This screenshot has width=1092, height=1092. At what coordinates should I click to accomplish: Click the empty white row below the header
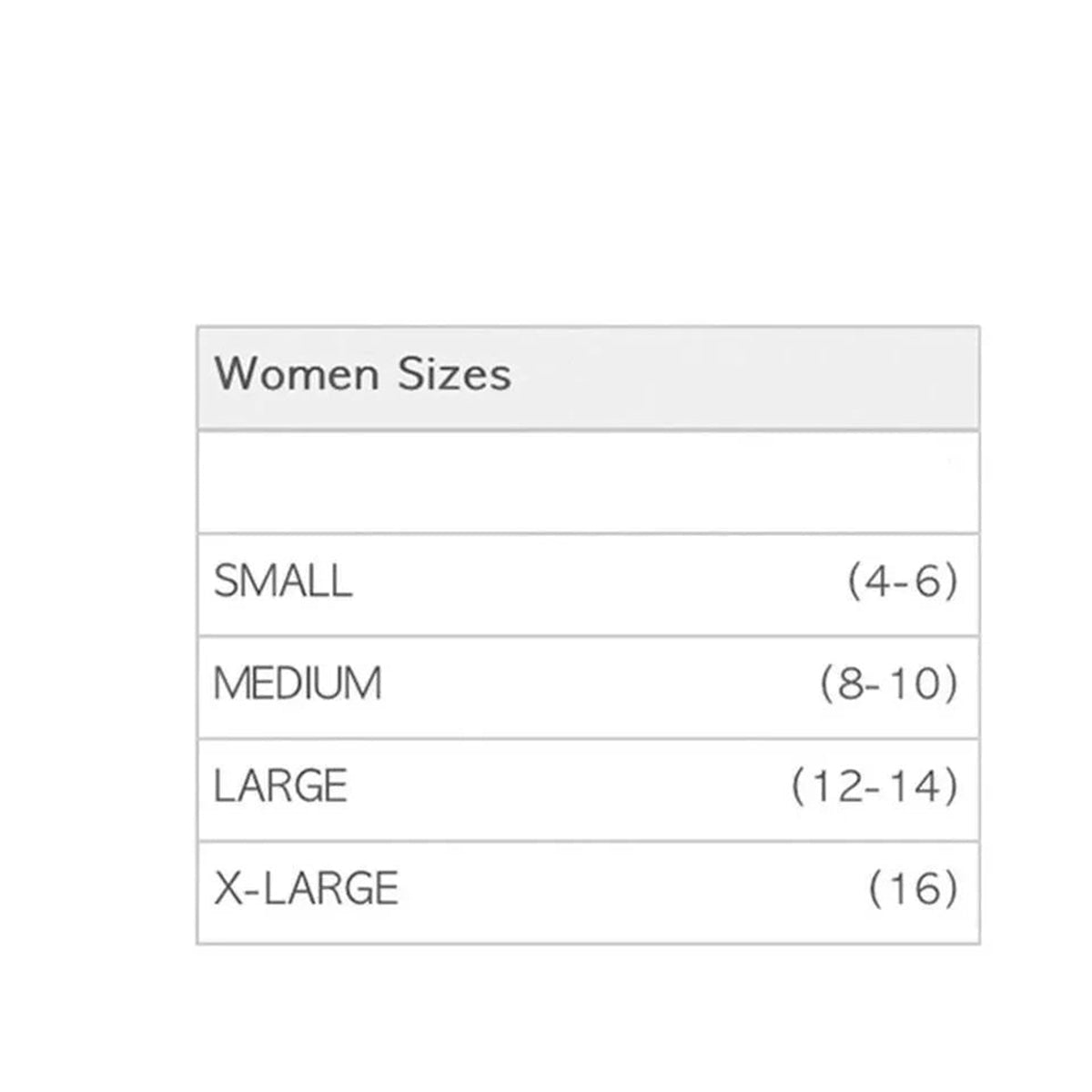pyautogui.click(x=588, y=482)
